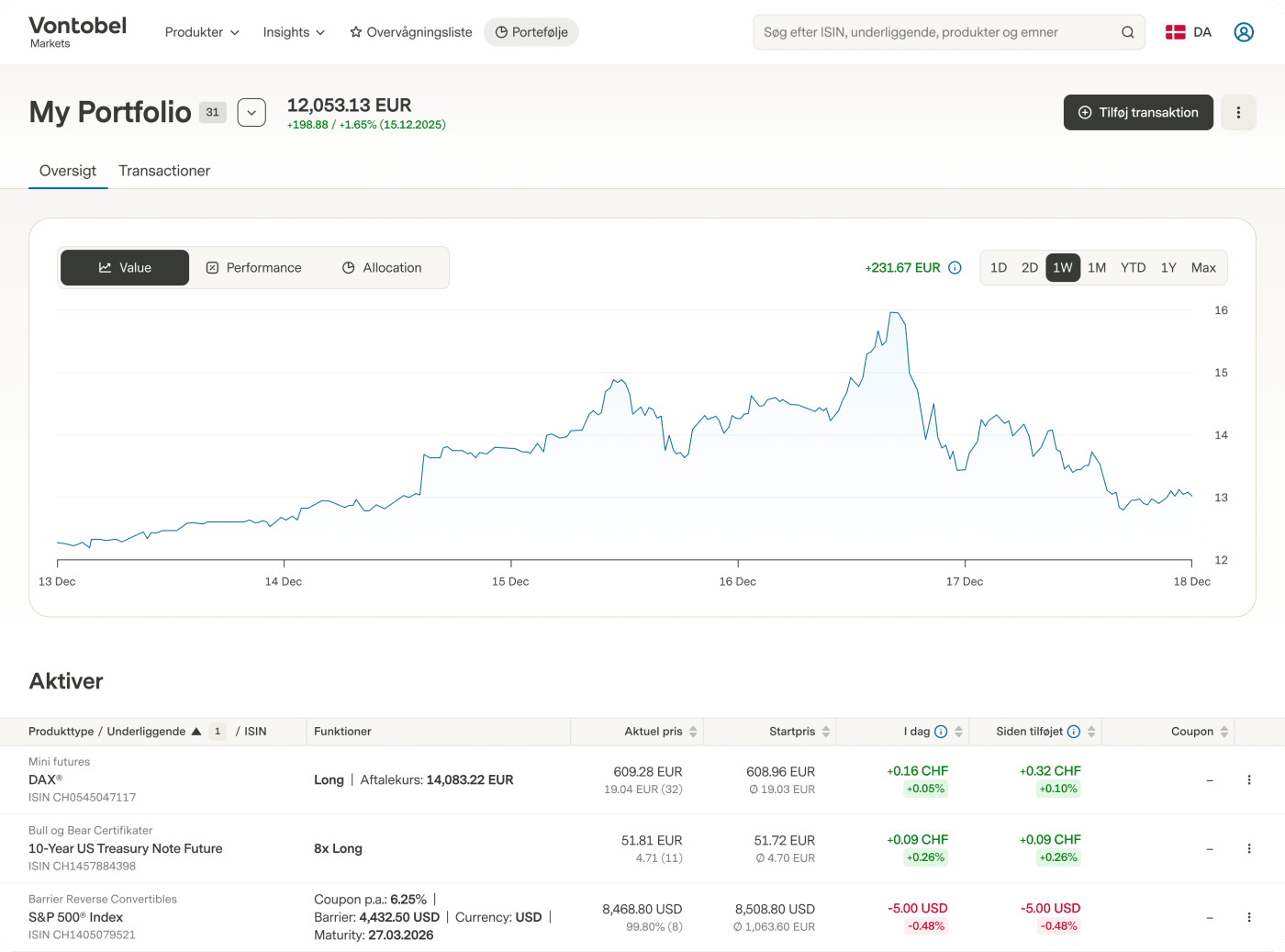
Task: Switch to the Oversigt tab
Action: (68, 171)
